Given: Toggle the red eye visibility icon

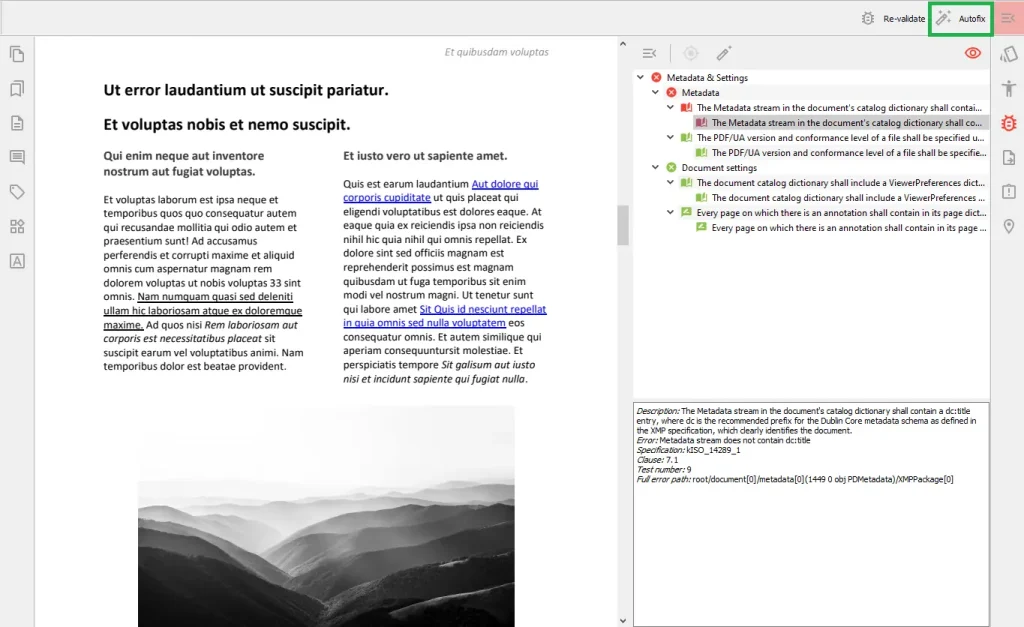Looking at the screenshot, I should pos(972,53).
